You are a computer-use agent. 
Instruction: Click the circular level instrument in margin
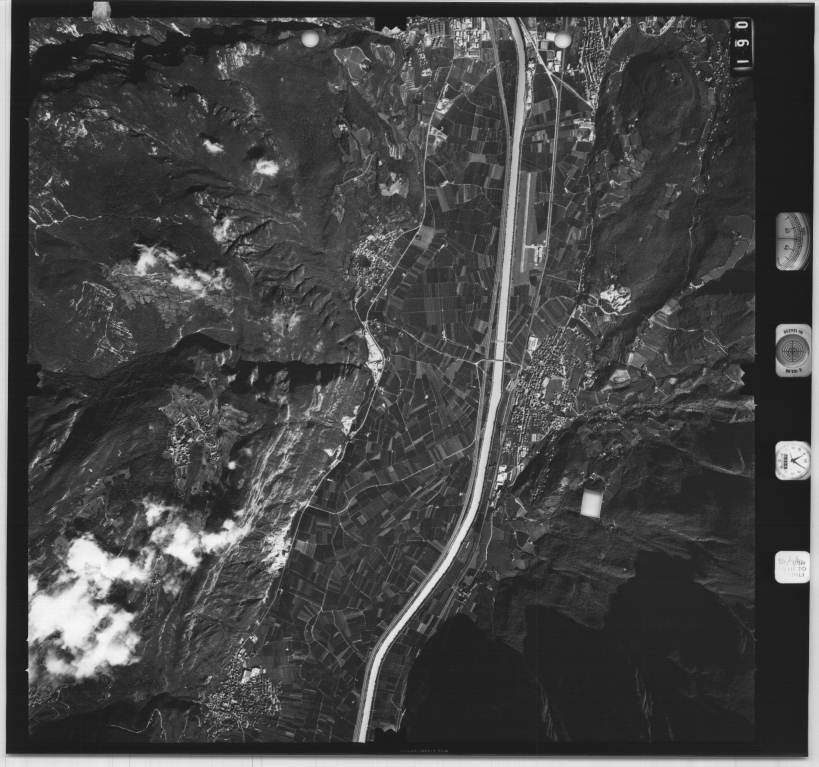792,350
